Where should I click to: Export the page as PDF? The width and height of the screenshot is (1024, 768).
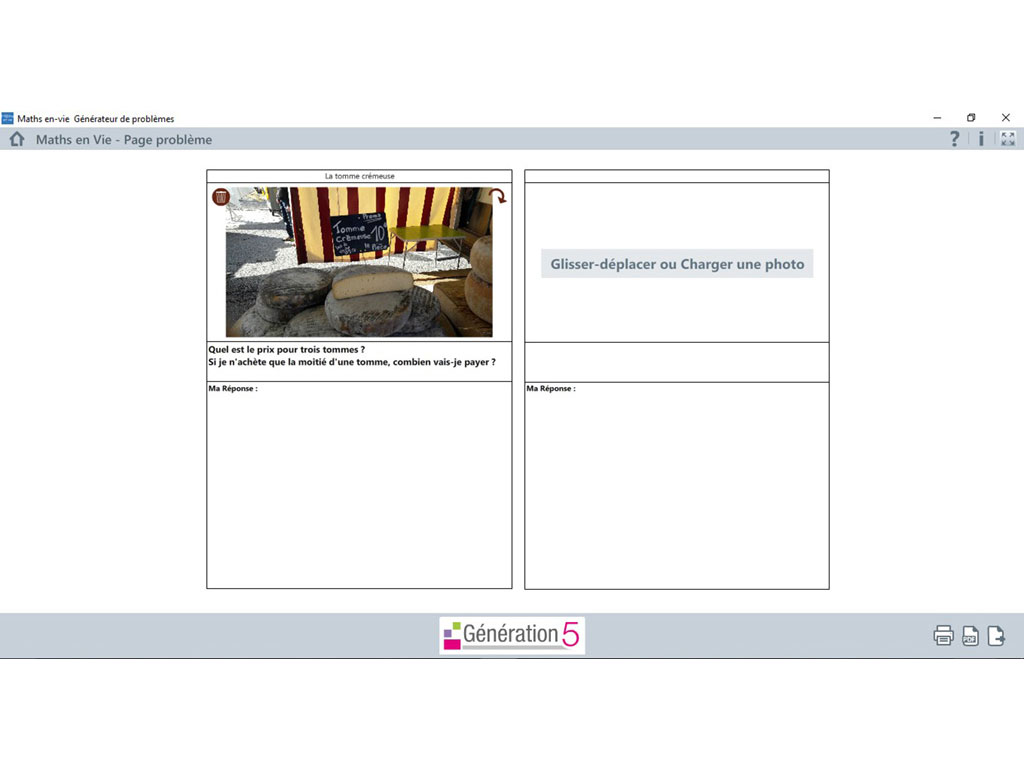pyautogui.click(x=970, y=636)
